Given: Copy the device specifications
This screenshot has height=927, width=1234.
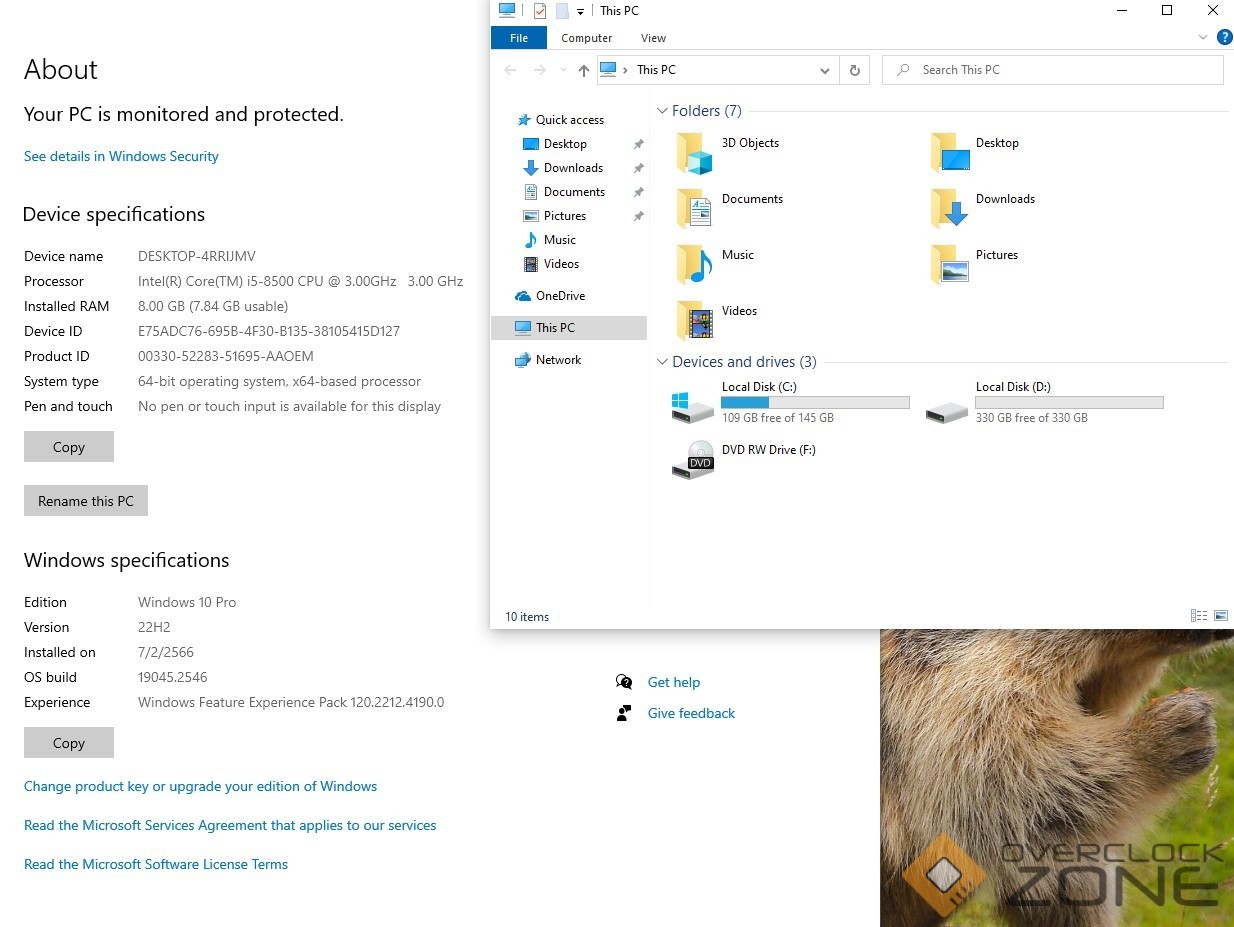Looking at the screenshot, I should point(69,447).
